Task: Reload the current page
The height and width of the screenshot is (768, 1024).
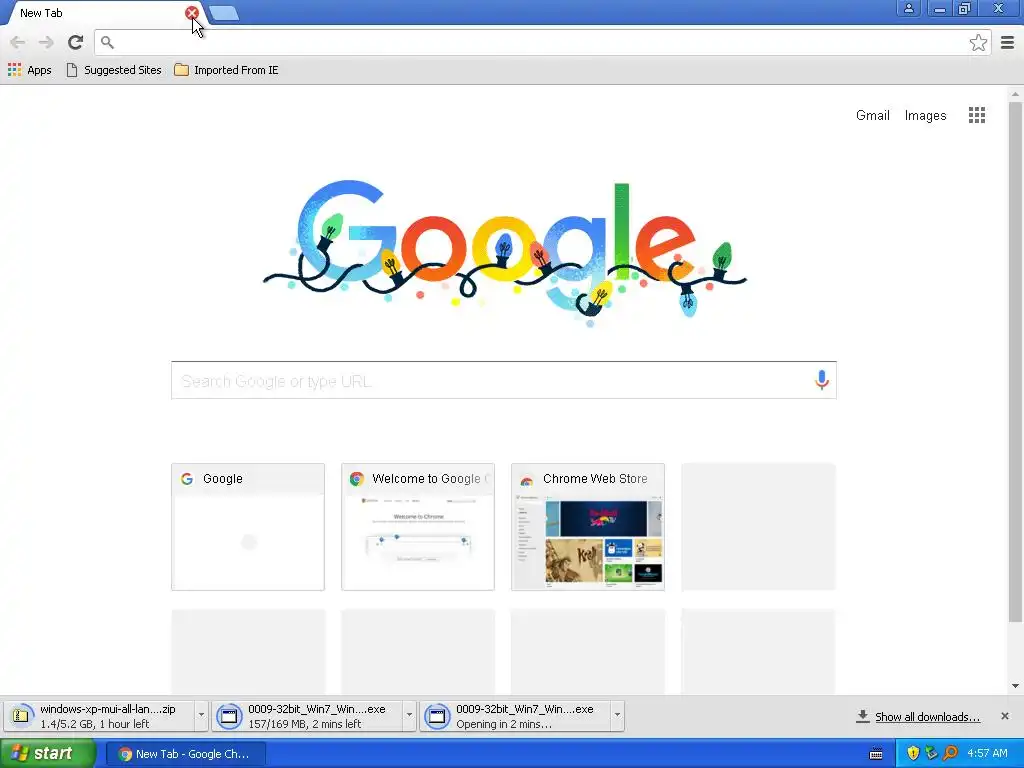Action: tap(76, 42)
